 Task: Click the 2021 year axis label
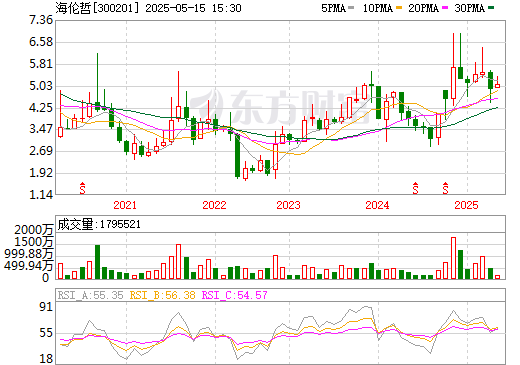click(125, 205)
